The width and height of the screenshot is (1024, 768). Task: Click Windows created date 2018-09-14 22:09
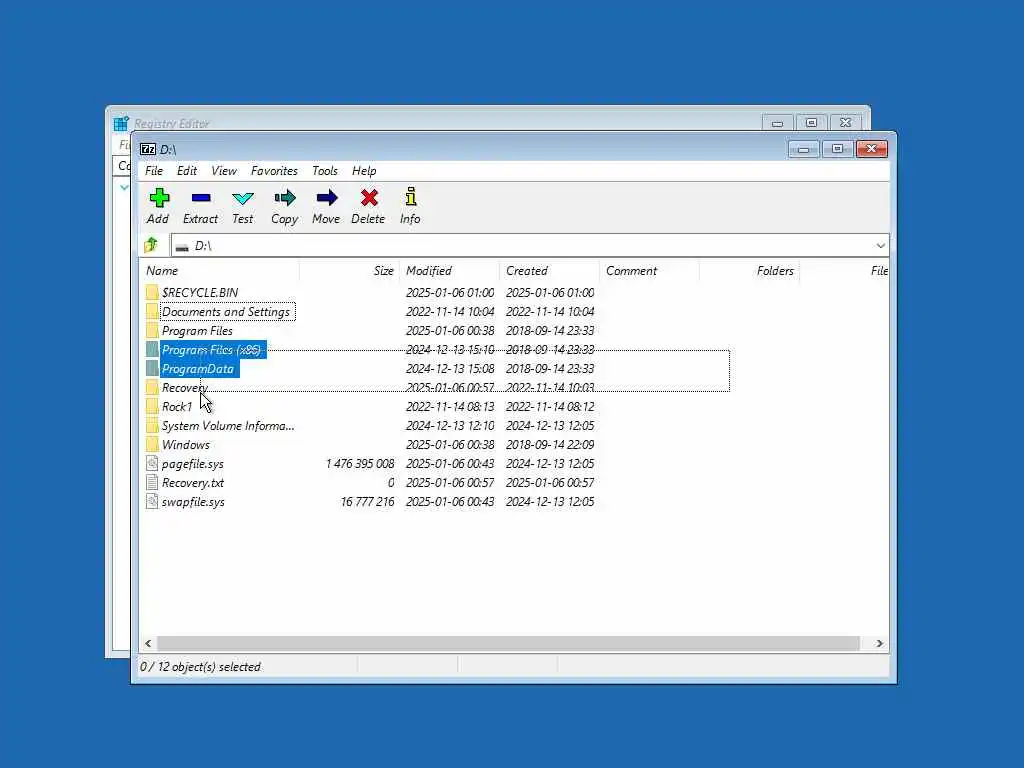tap(550, 444)
